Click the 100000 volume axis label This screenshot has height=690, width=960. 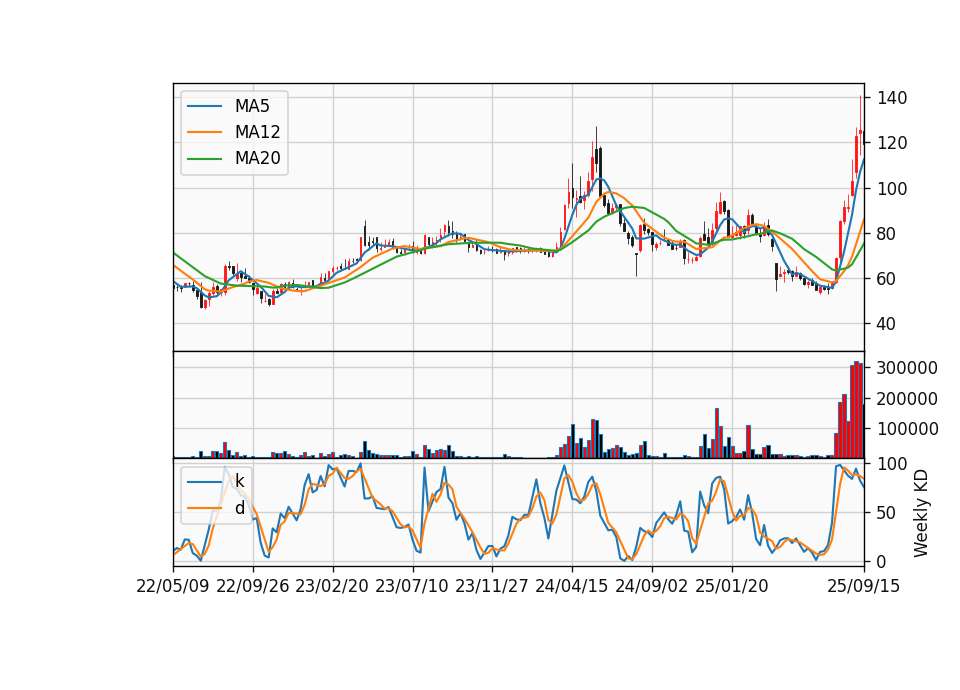tap(907, 430)
